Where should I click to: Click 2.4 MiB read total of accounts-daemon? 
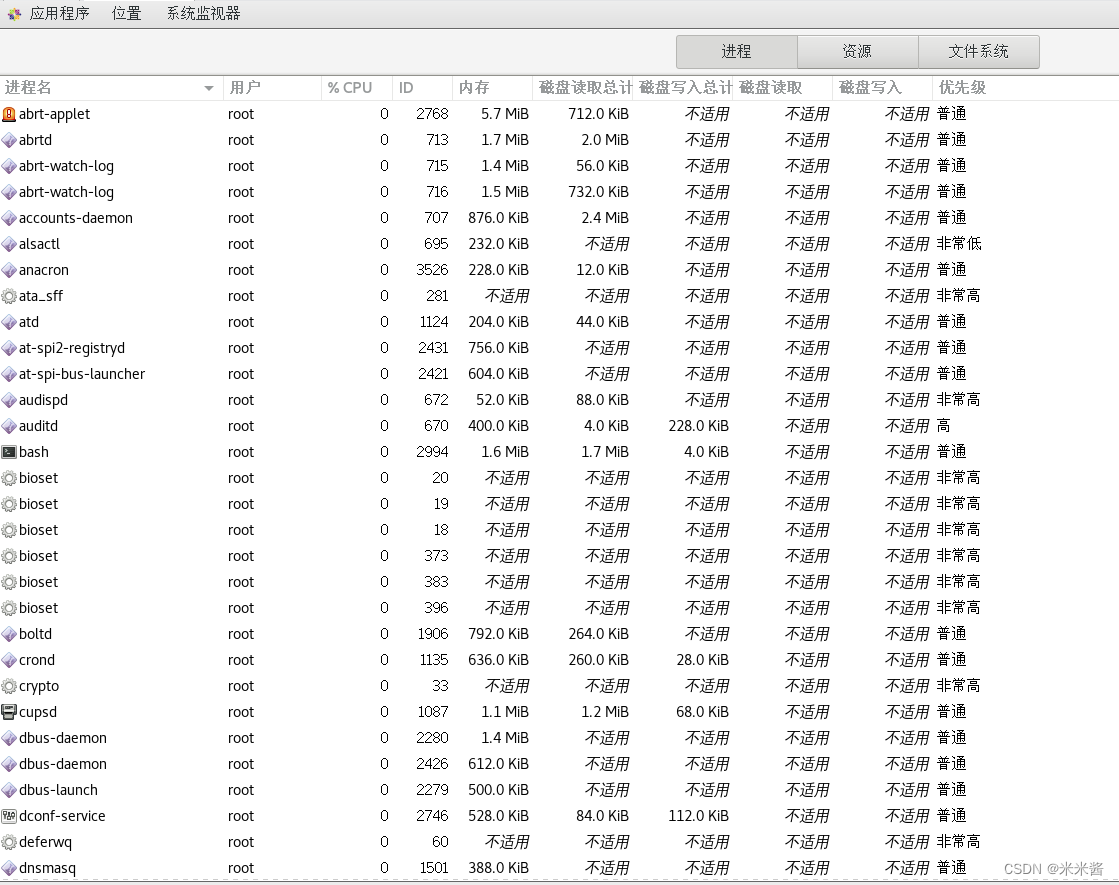[604, 218]
